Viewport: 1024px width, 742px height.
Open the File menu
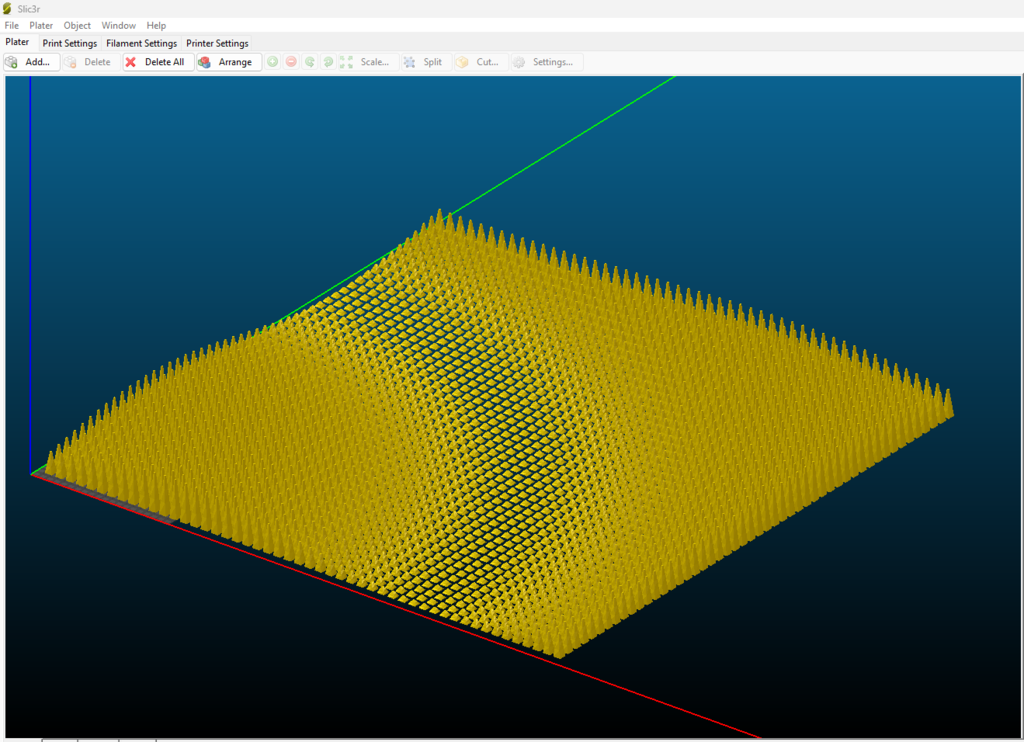[x=12, y=25]
